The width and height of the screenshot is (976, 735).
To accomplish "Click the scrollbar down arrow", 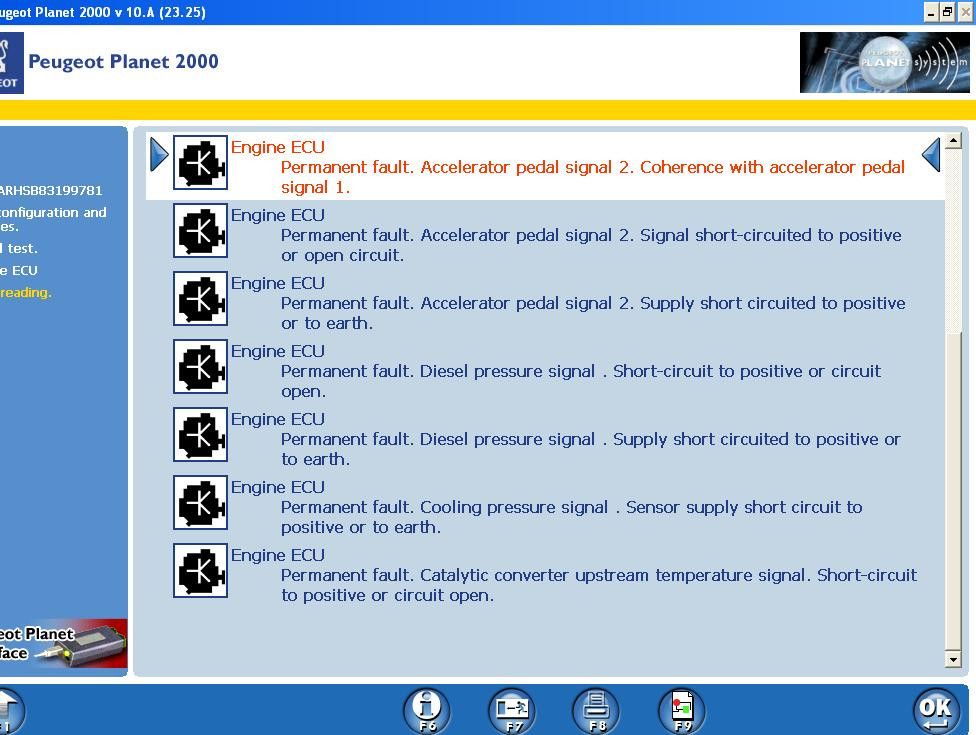I will (953, 659).
